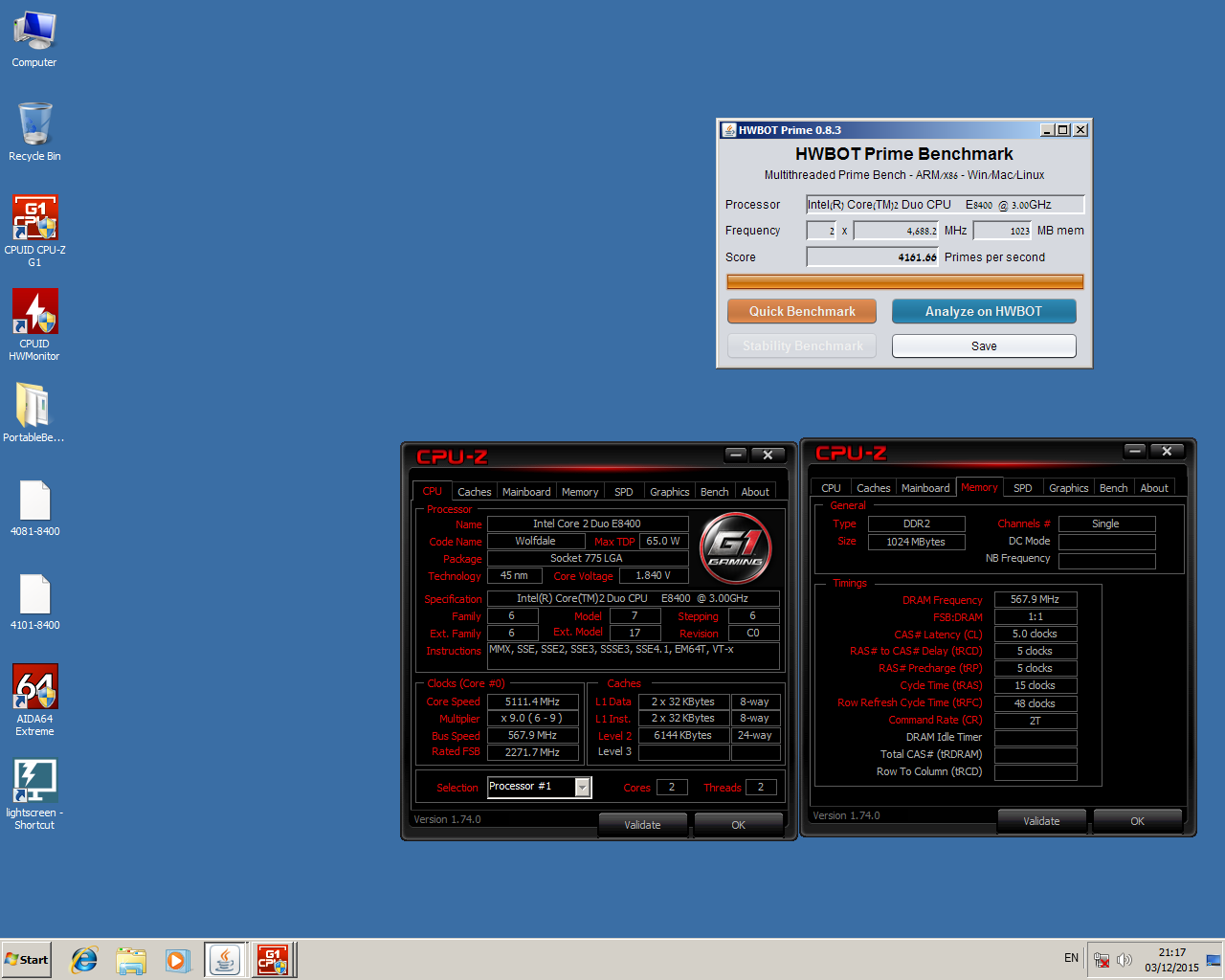Open Caches tab in right CPU-Z window
1225x980 pixels.
[873, 488]
